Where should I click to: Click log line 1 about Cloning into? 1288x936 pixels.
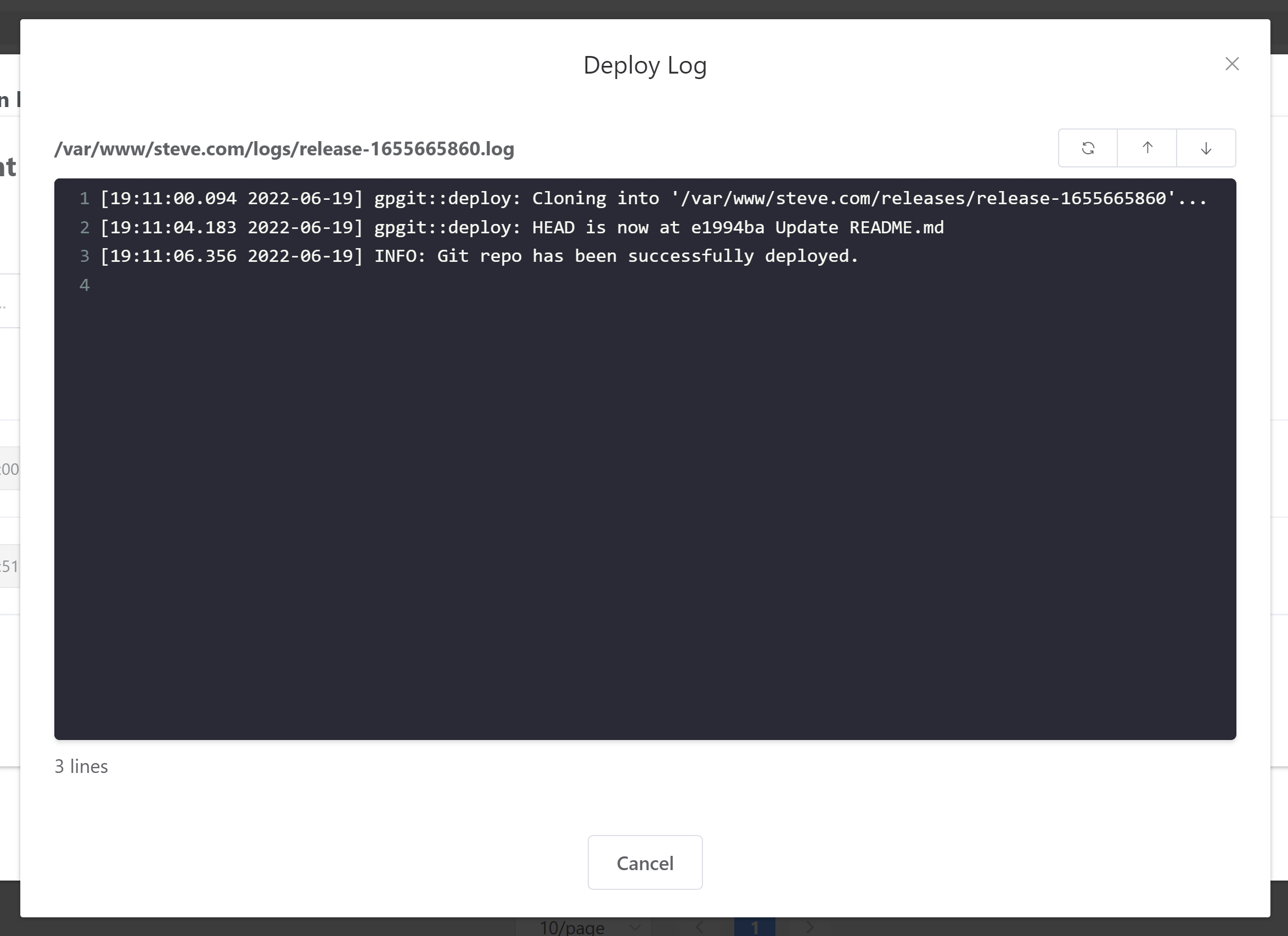point(653,199)
